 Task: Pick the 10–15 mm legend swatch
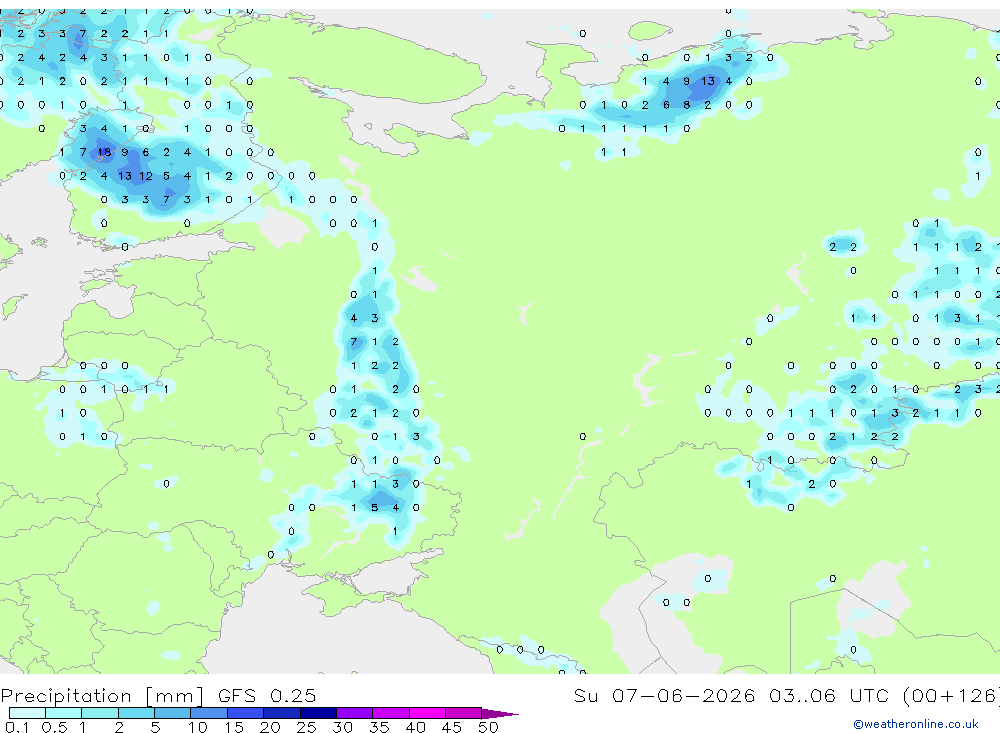coord(209,713)
